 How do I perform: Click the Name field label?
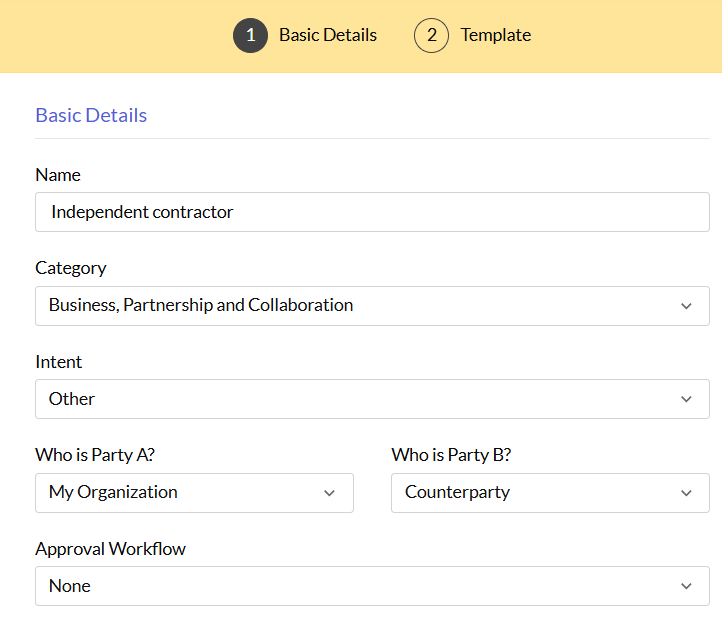(x=58, y=175)
